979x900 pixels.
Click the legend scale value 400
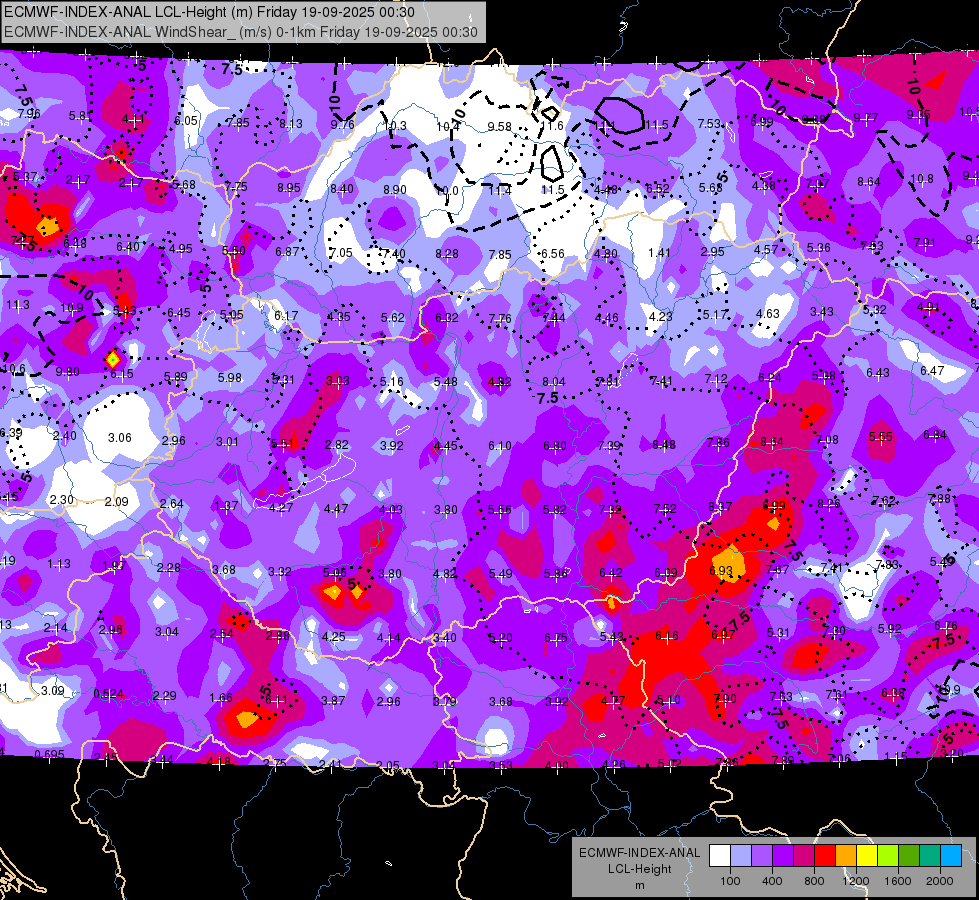pyautogui.click(x=772, y=881)
